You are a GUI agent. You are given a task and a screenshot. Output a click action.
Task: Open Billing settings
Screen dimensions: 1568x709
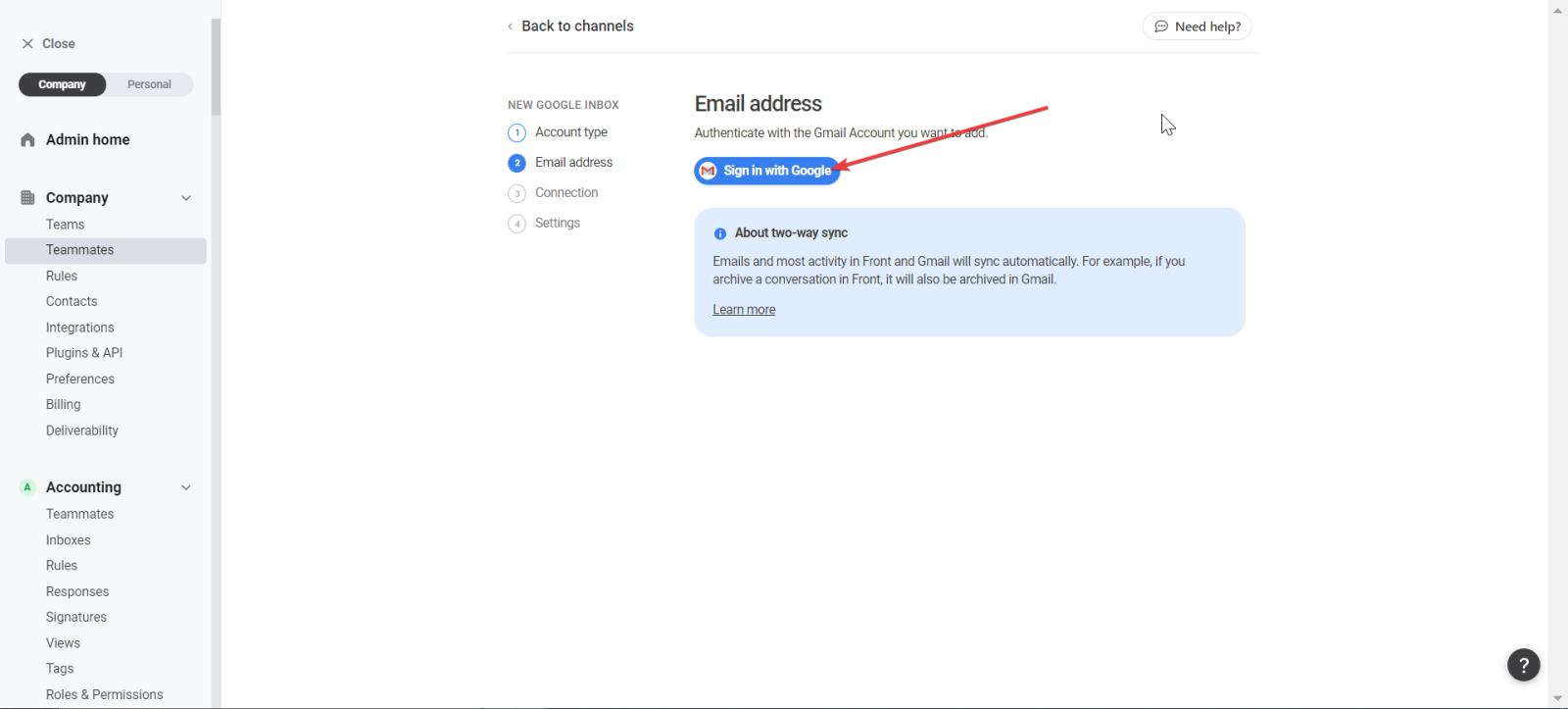(x=64, y=405)
